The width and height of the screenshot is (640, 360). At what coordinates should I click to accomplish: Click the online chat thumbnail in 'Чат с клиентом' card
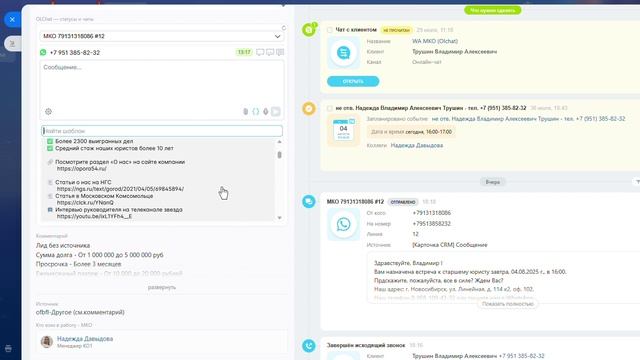343,52
